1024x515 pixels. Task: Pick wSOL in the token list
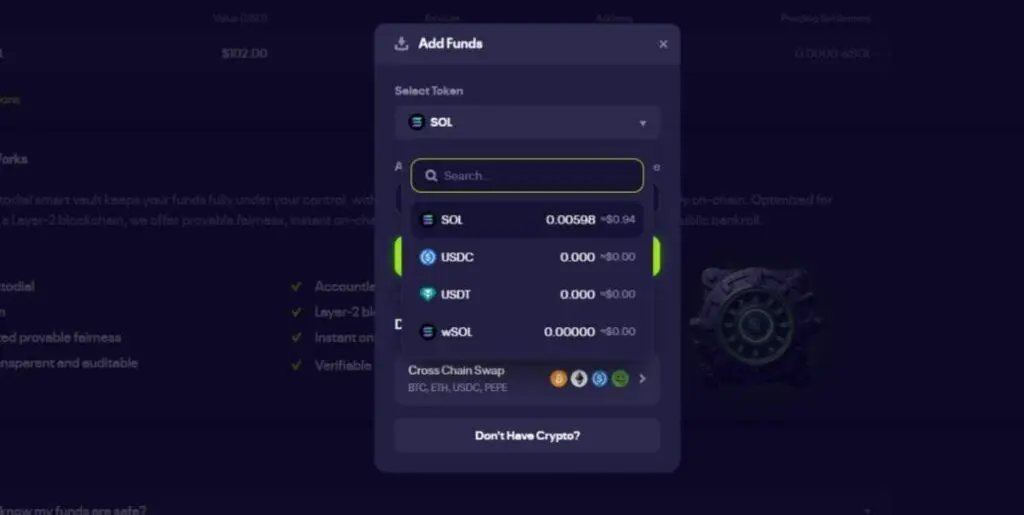click(x=527, y=332)
